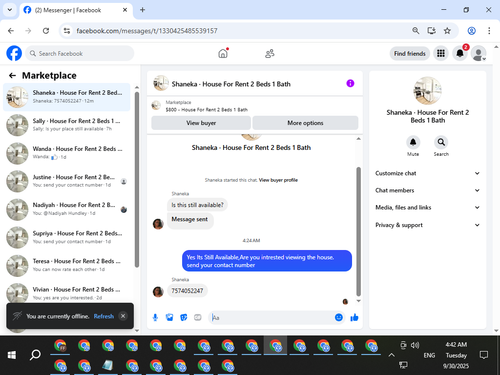Click the blue Yes Its Still Available message
500x375 pixels.
click(x=267, y=261)
